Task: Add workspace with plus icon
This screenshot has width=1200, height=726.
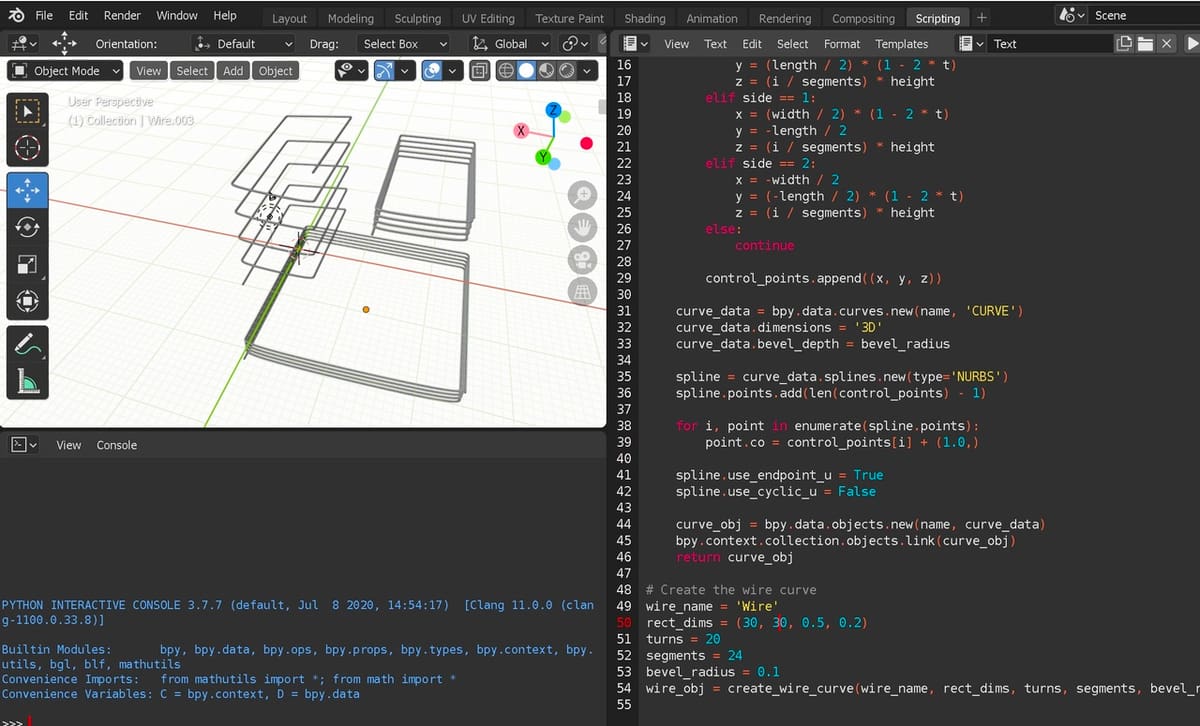Action: pyautogui.click(x=982, y=18)
